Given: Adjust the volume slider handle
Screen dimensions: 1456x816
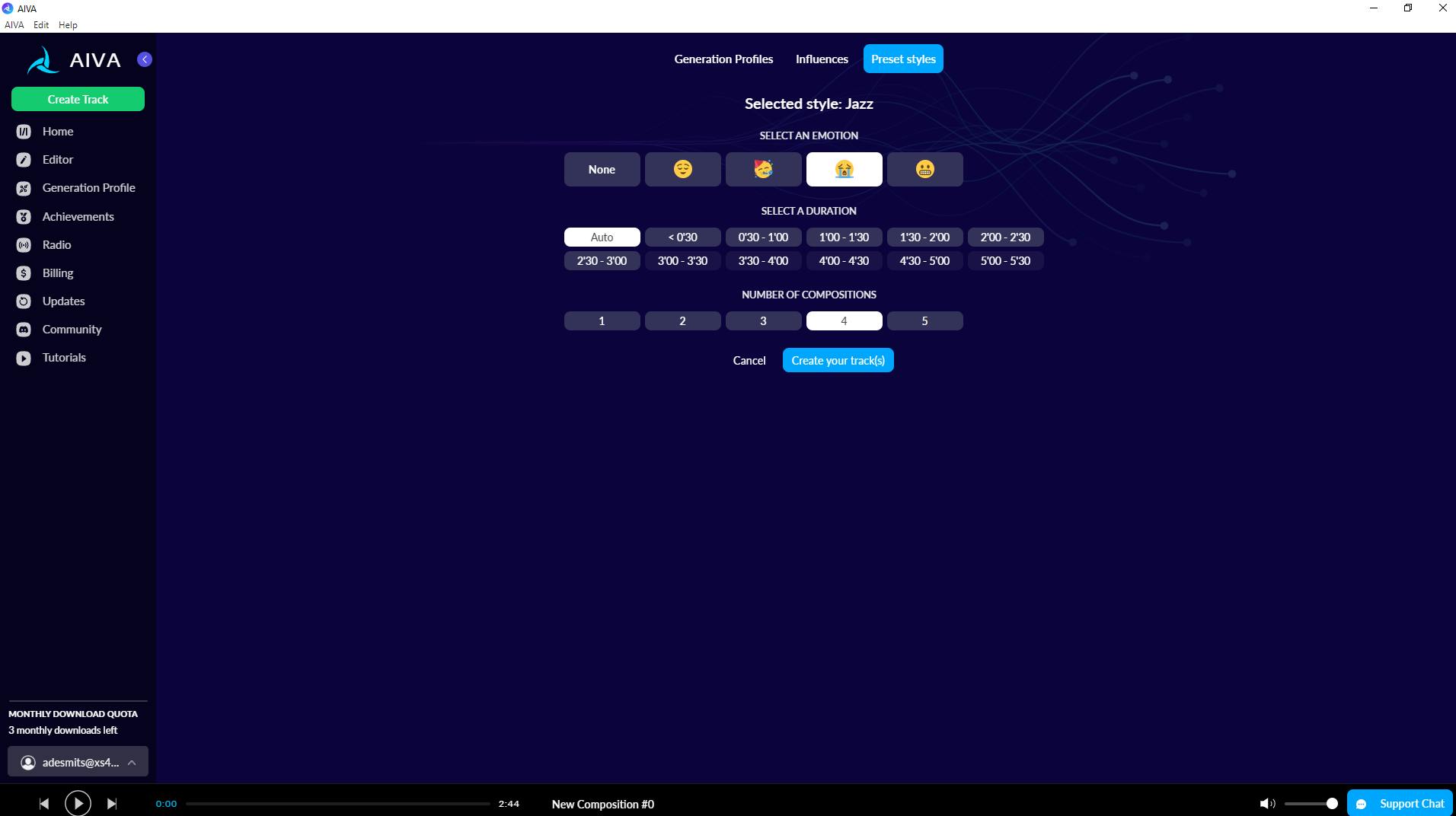Looking at the screenshot, I should pyautogui.click(x=1332, y=804).
